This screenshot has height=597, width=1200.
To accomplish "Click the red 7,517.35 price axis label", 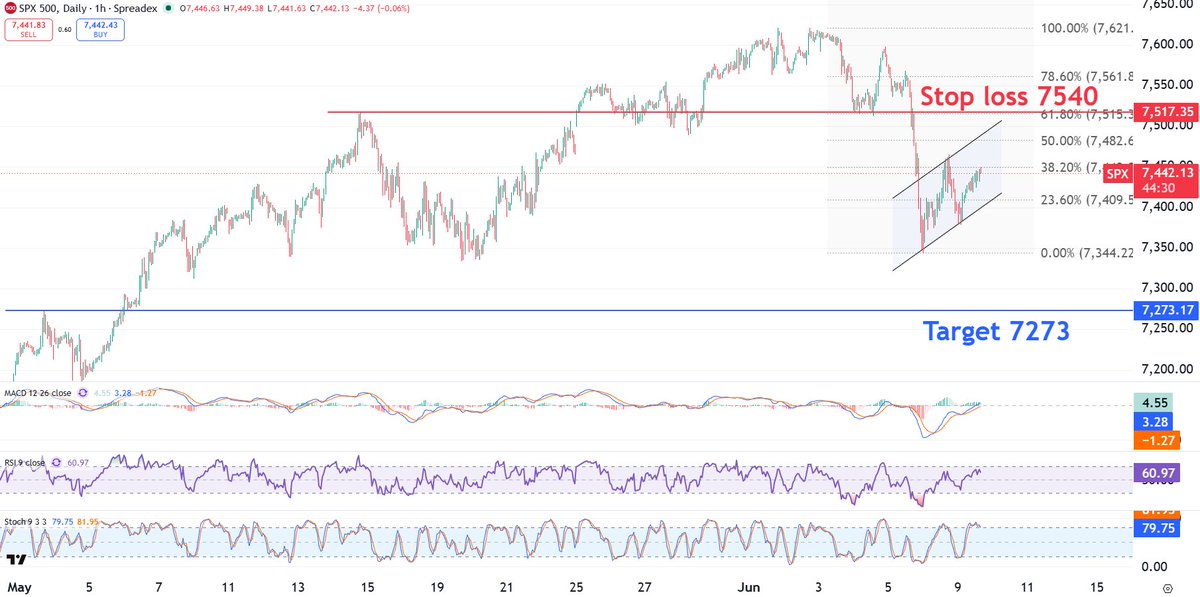I will [x=1165, y=110].
